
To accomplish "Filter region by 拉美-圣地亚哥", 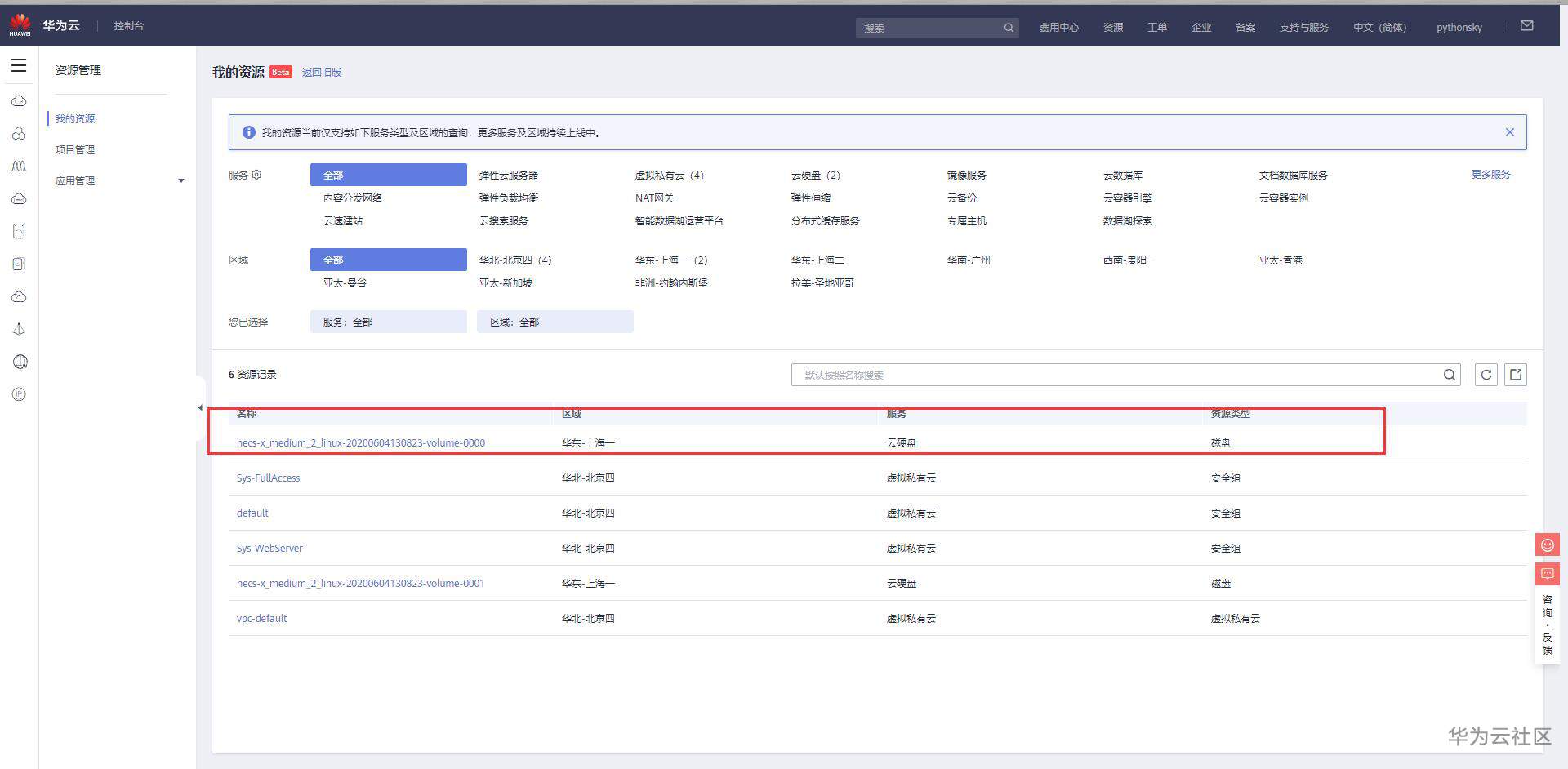I will click(822, 283).
